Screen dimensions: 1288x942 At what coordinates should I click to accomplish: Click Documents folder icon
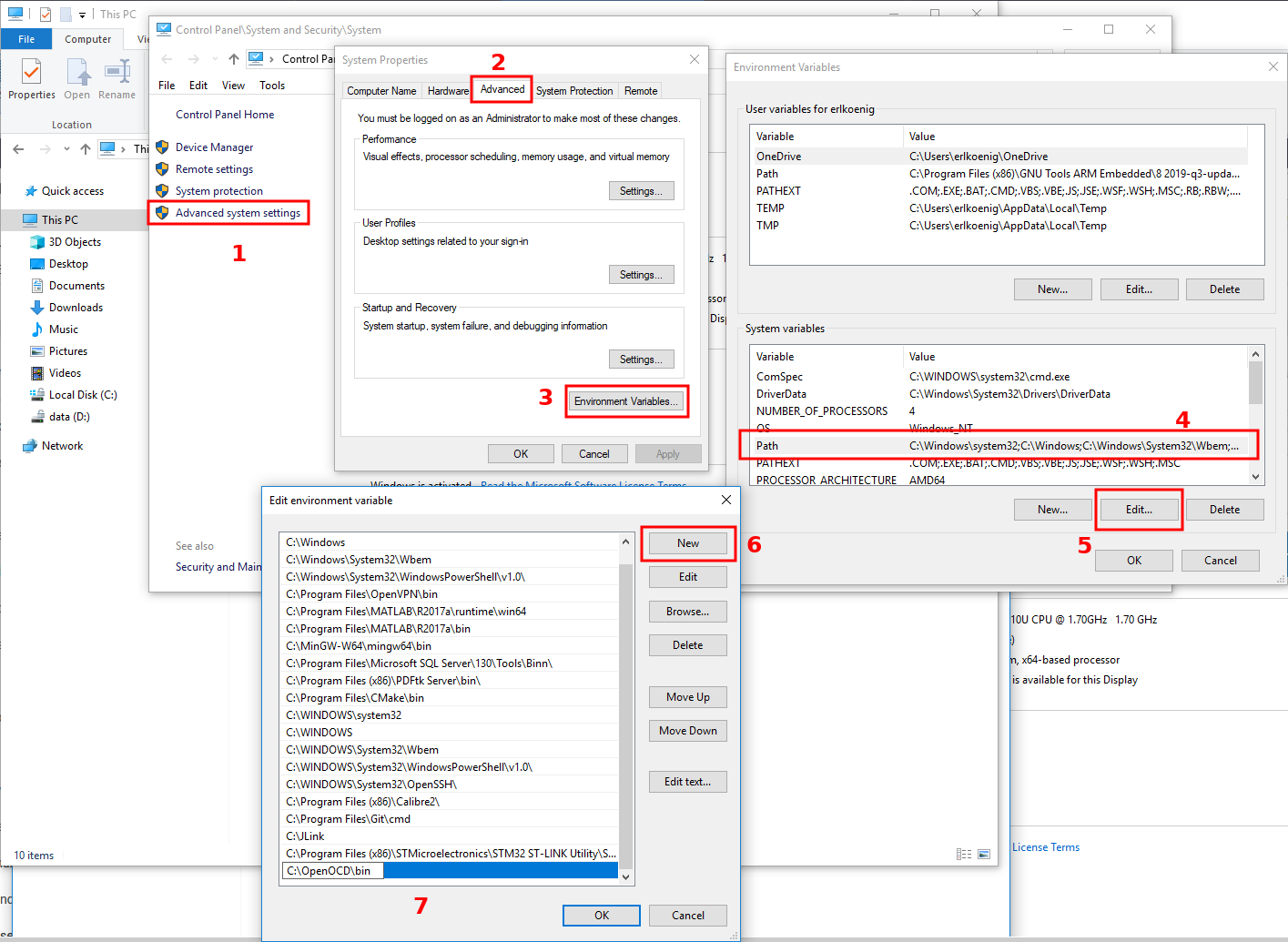(37, 286)
